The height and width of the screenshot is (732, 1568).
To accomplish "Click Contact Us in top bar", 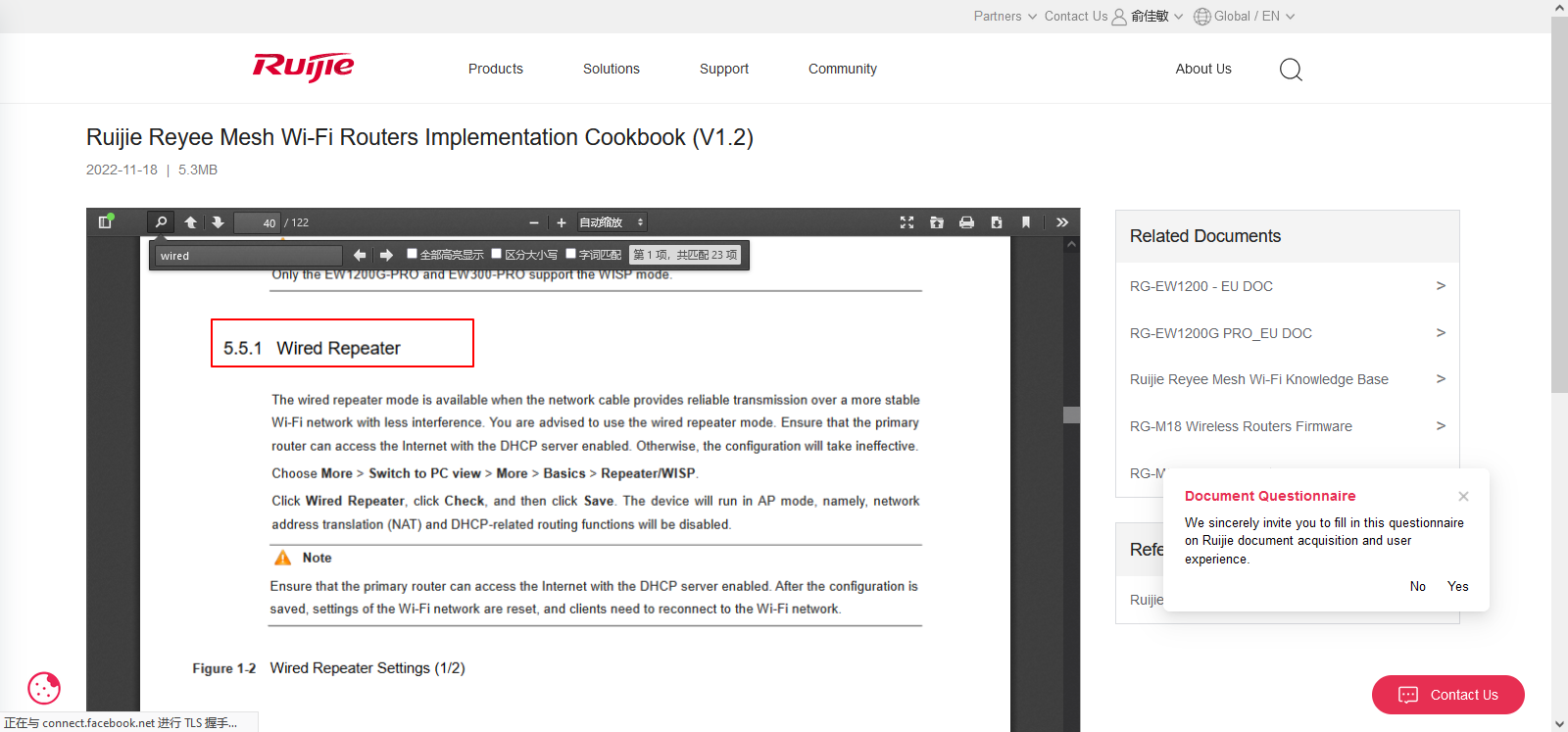I will (x=1076, y=16).
